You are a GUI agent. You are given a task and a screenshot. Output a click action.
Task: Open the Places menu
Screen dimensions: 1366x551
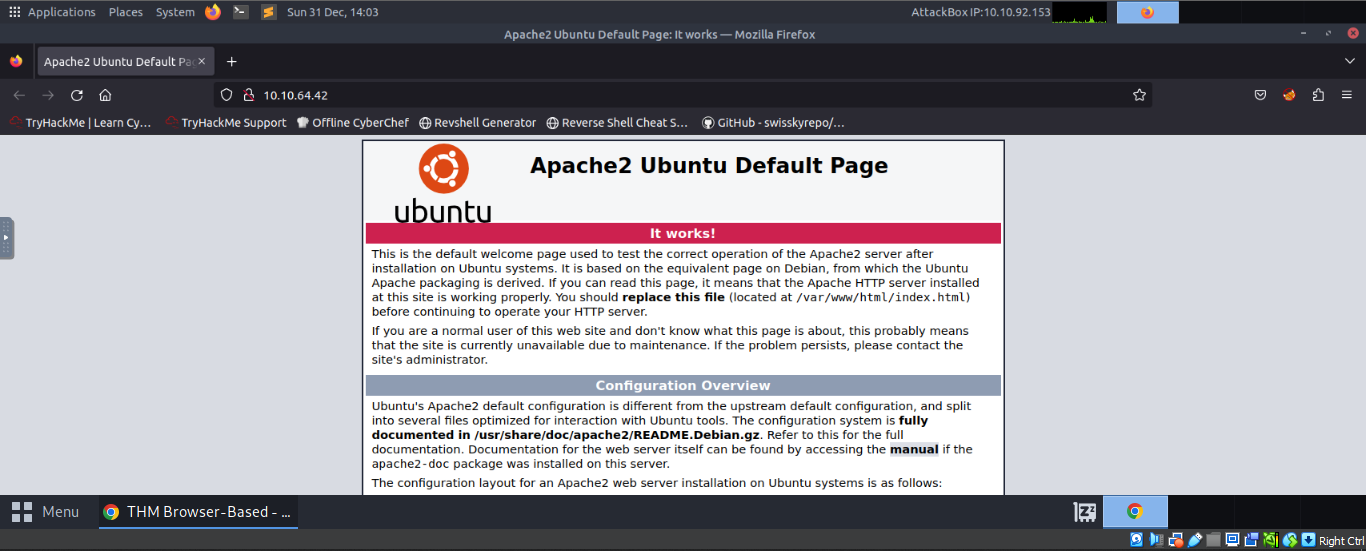coord(126,12)
